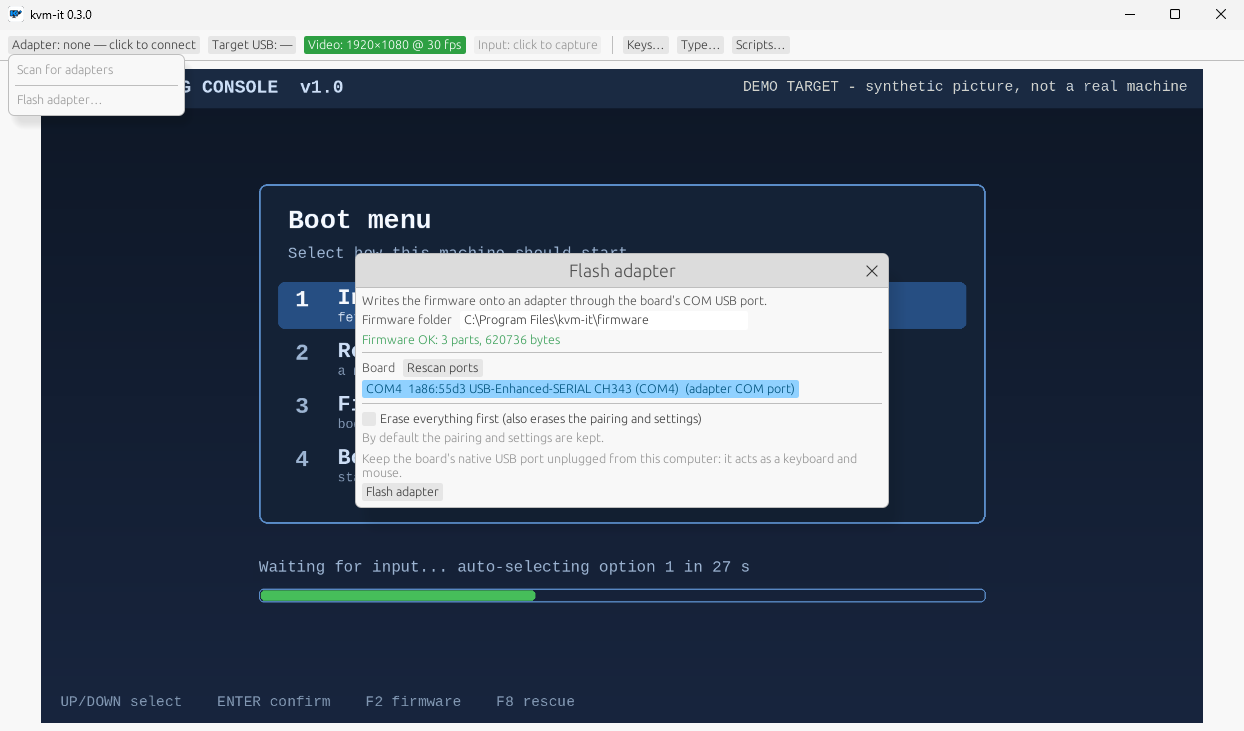Click the "Board" label in the dialog
Viewport: 1244px width, 731px height.
[378, 368]
